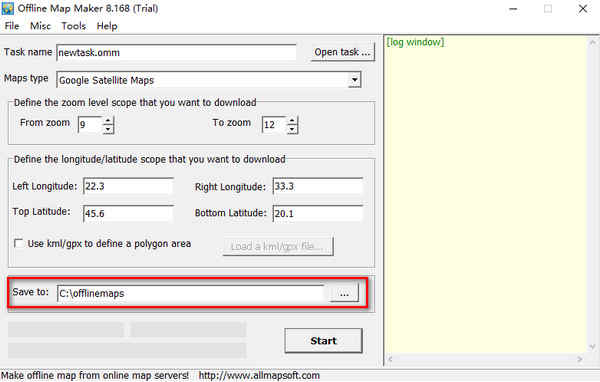Decrease the From zoom value

[108, 129]
